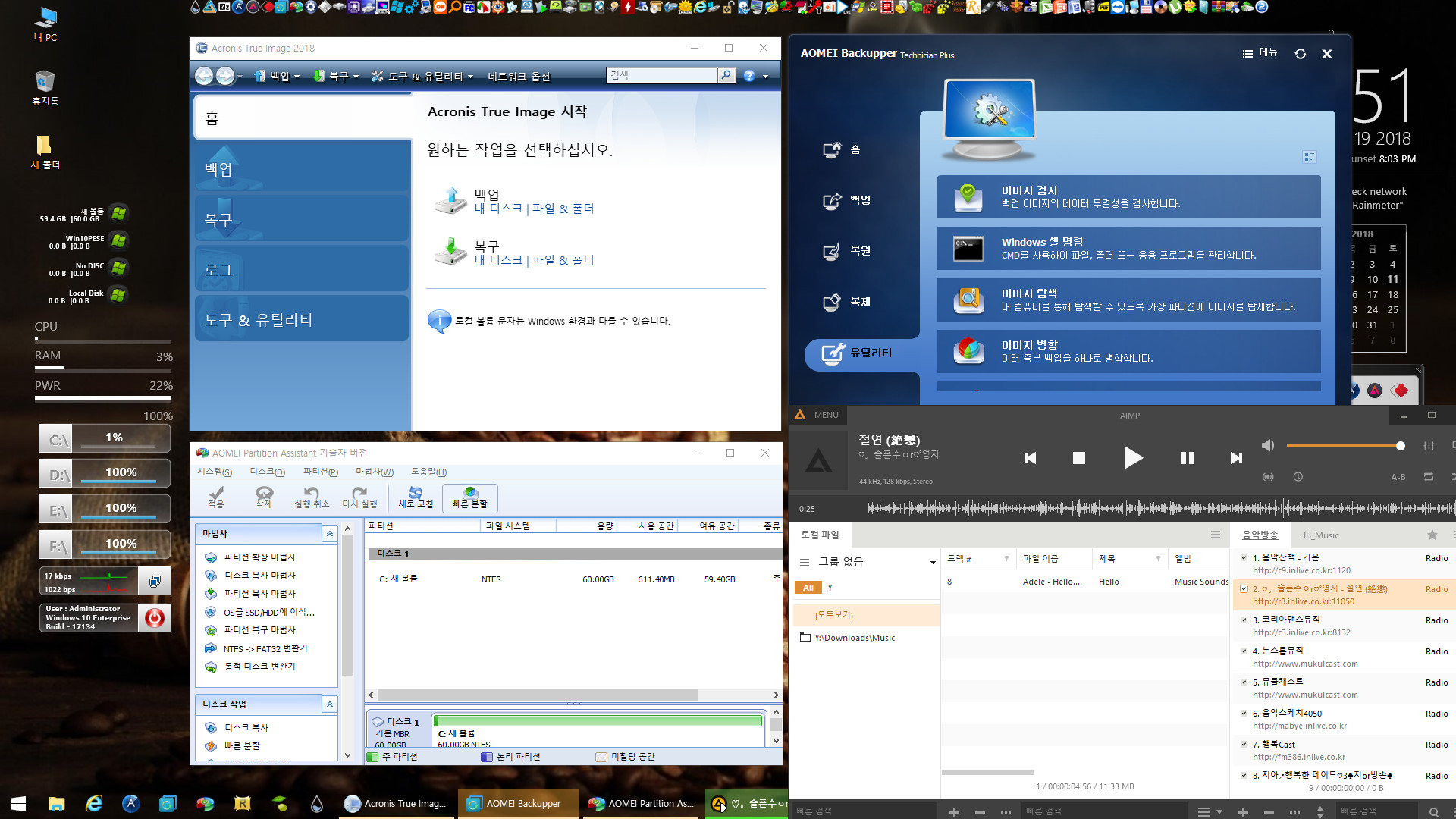Image resolution: width=1456 pixels, height=819 pixels.
Task: Select 백업 in AOMEI Backupper sidebar
Action: click(847, 200)
